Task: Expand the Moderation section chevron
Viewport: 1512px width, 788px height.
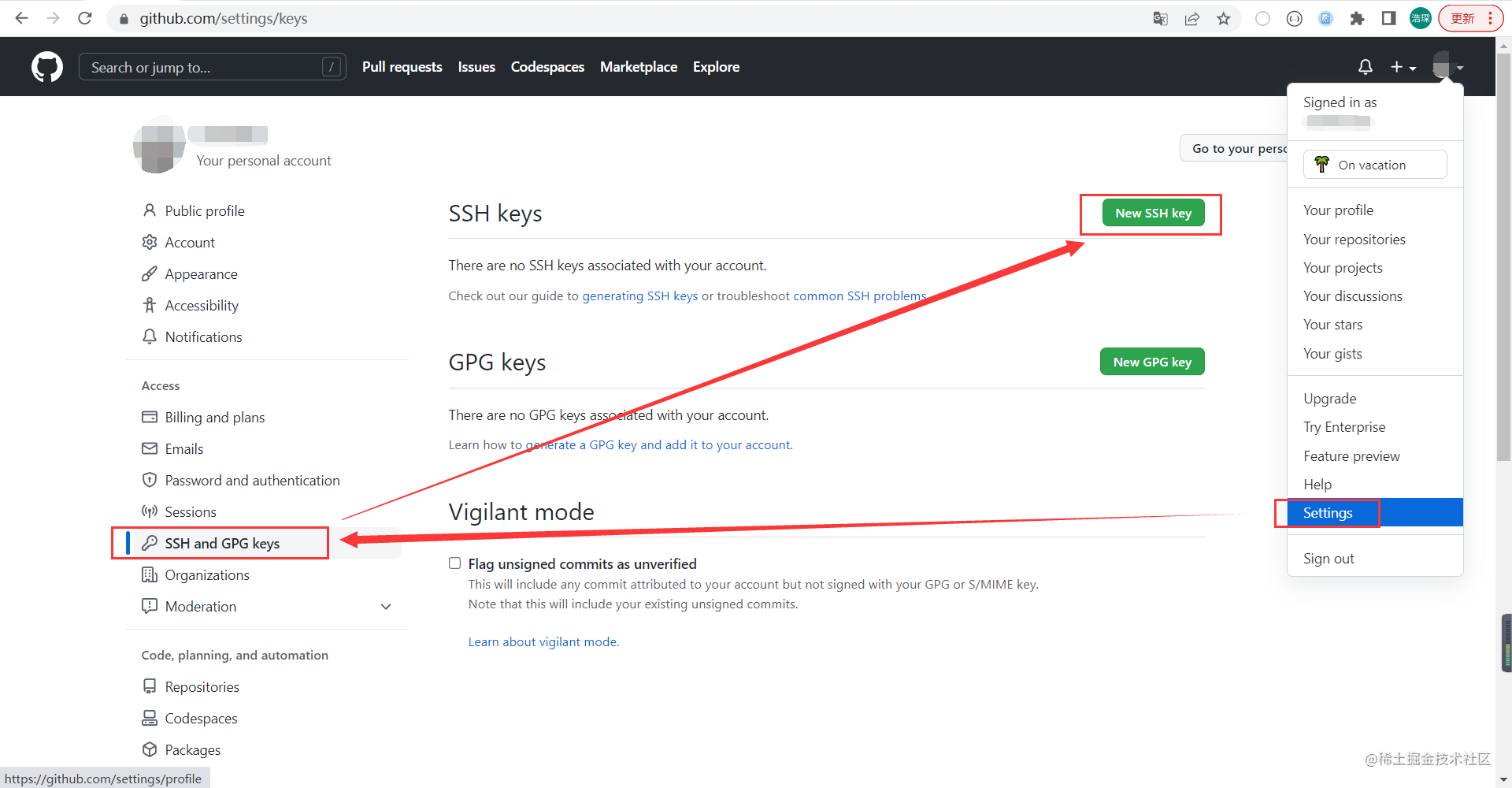Action: coord(386,607)
